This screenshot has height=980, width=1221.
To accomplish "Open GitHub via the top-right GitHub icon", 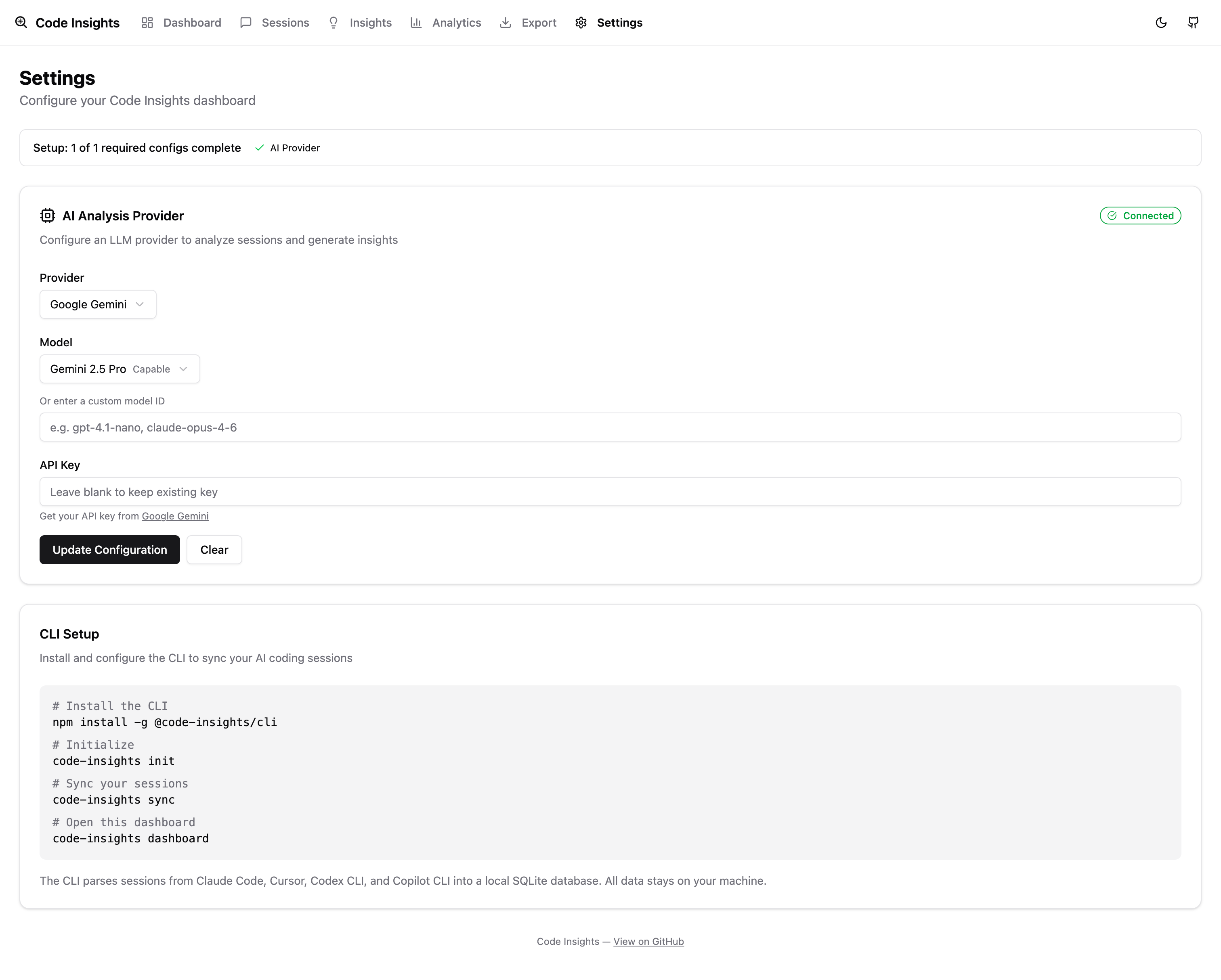I will tap(1193, 23).
